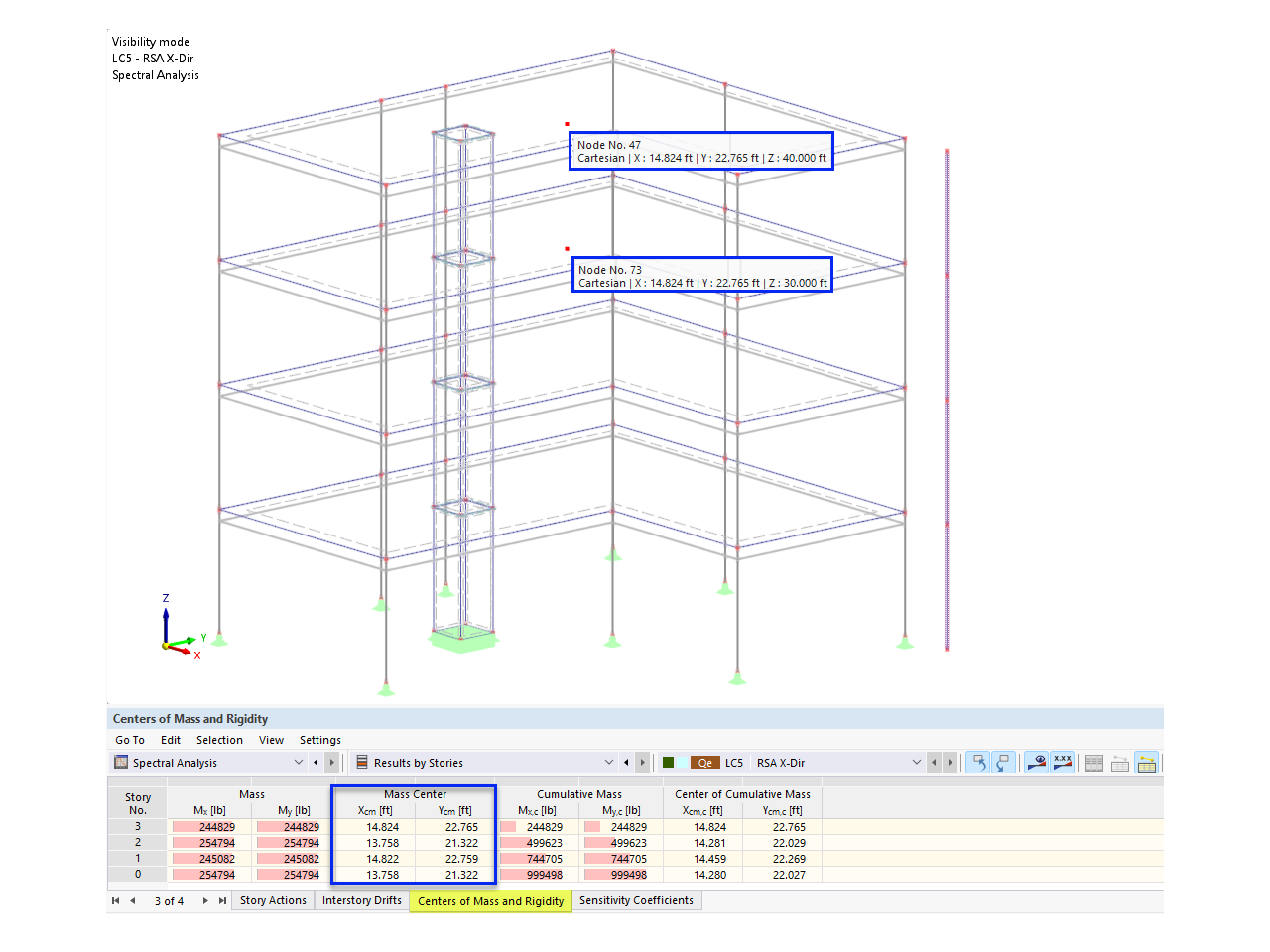Click the Sensitivity Coefficients tab
The height and width of the screenshot is (952, 1270).
tap(637, 900)
